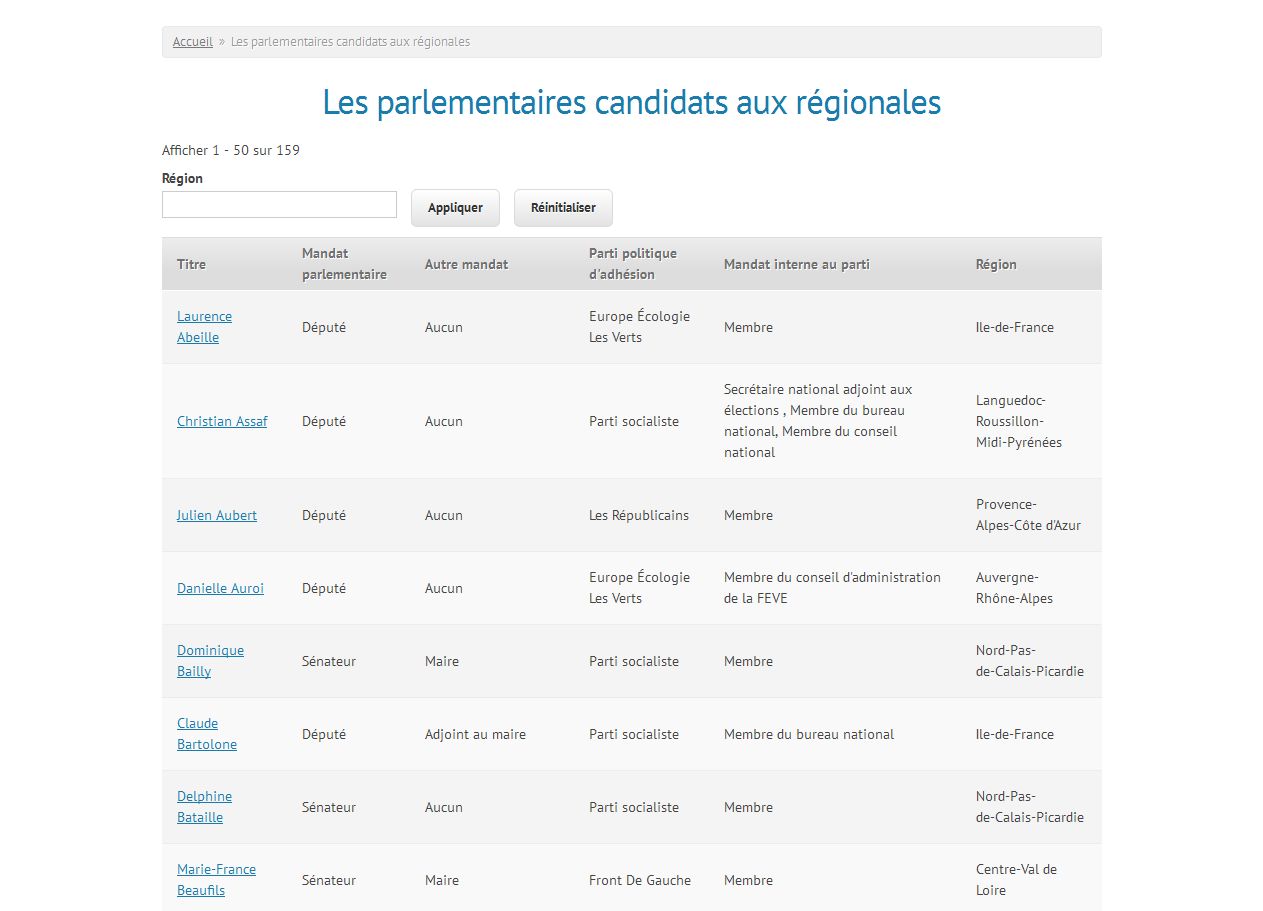Image resolution: width=1263 pixels, height=911 pixels.
Task: Click the Autre mandat column header
Action: pyautogui.click(x=466, y=264)
